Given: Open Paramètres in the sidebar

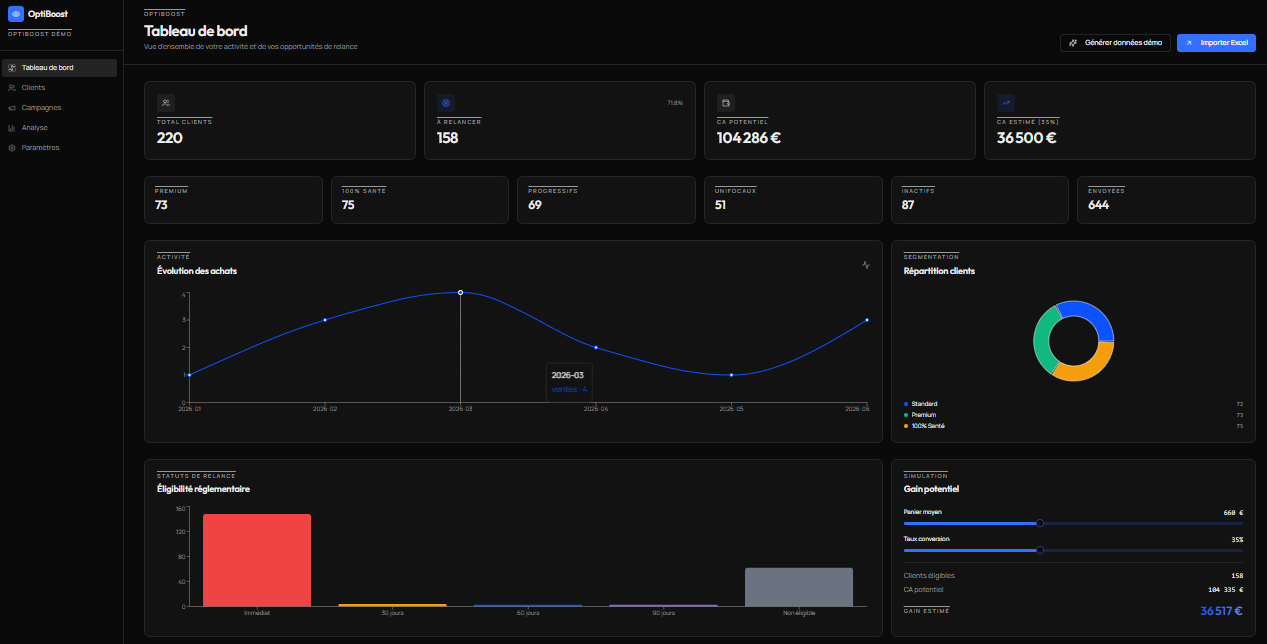Looking at the screenshot, I should coord(59,148).
